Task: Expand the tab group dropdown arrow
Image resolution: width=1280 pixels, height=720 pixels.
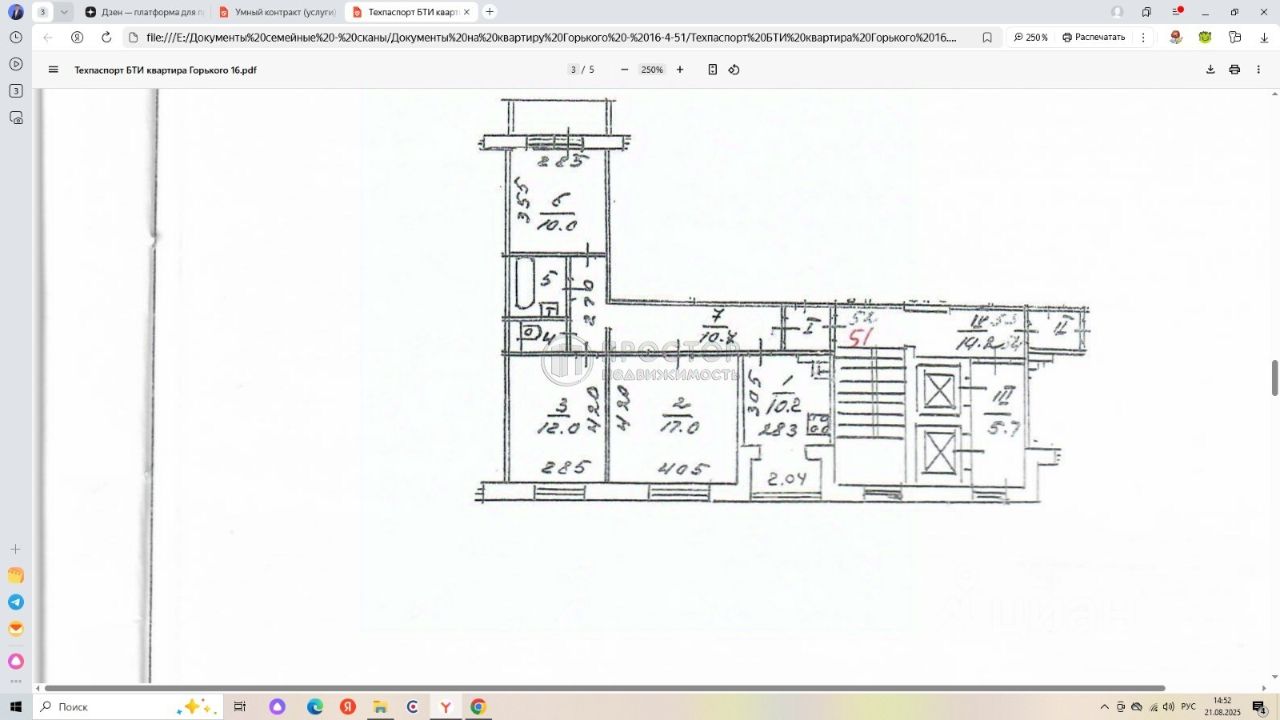Action: (x=64, y=12)
